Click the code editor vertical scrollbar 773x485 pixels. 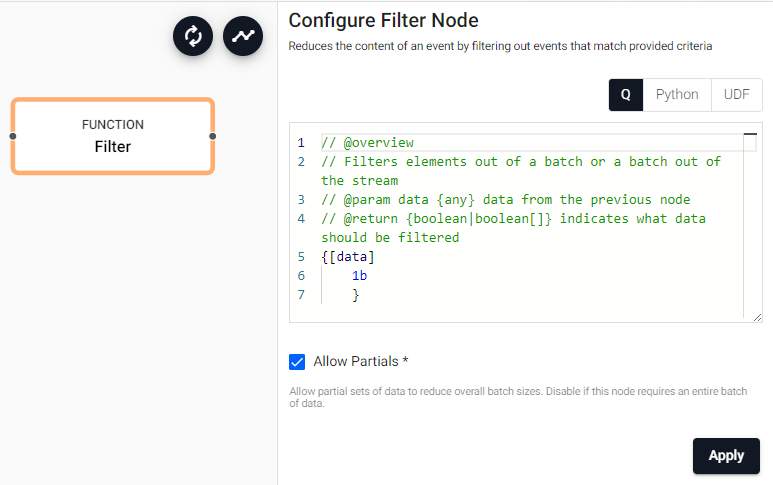tap(750, 225)
